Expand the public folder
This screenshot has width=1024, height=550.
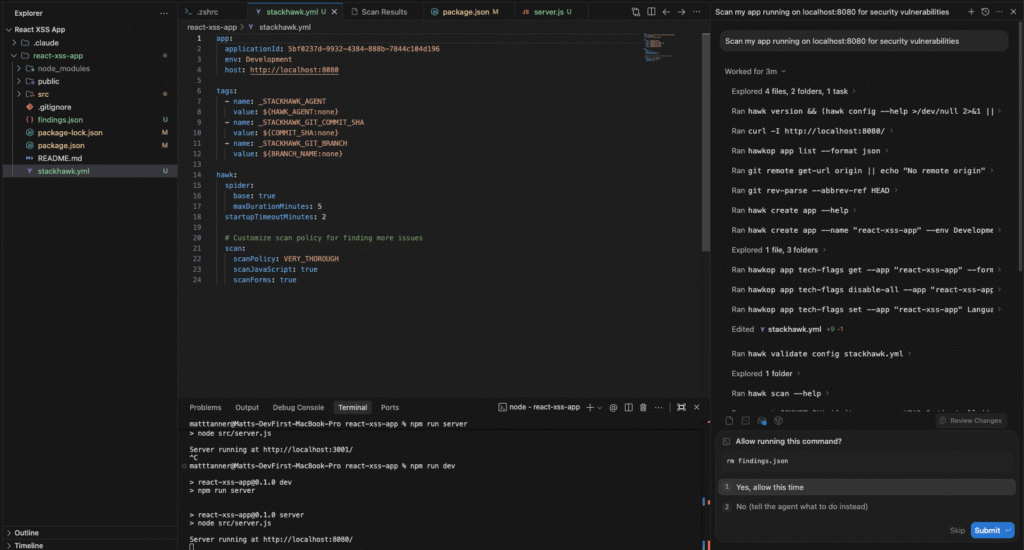(x=19, y=81)
